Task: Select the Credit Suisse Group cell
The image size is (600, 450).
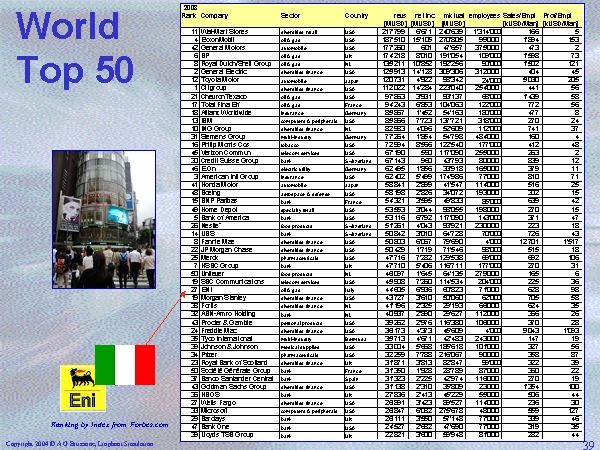Action: [x=240, y=161]
